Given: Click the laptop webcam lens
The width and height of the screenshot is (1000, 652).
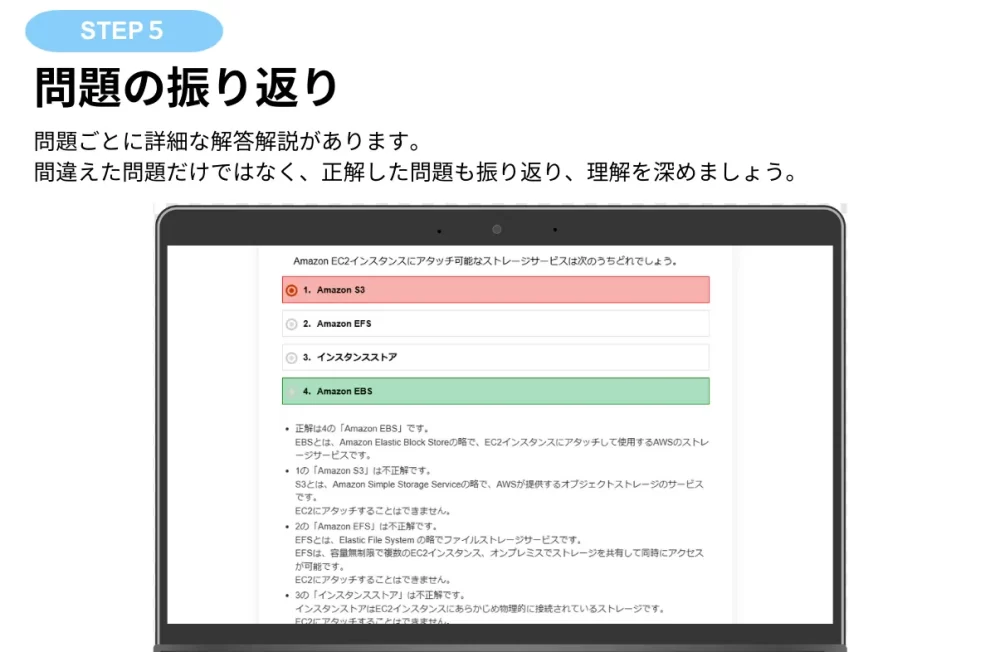Looking at the screenshot, I should tap(496, 230).
